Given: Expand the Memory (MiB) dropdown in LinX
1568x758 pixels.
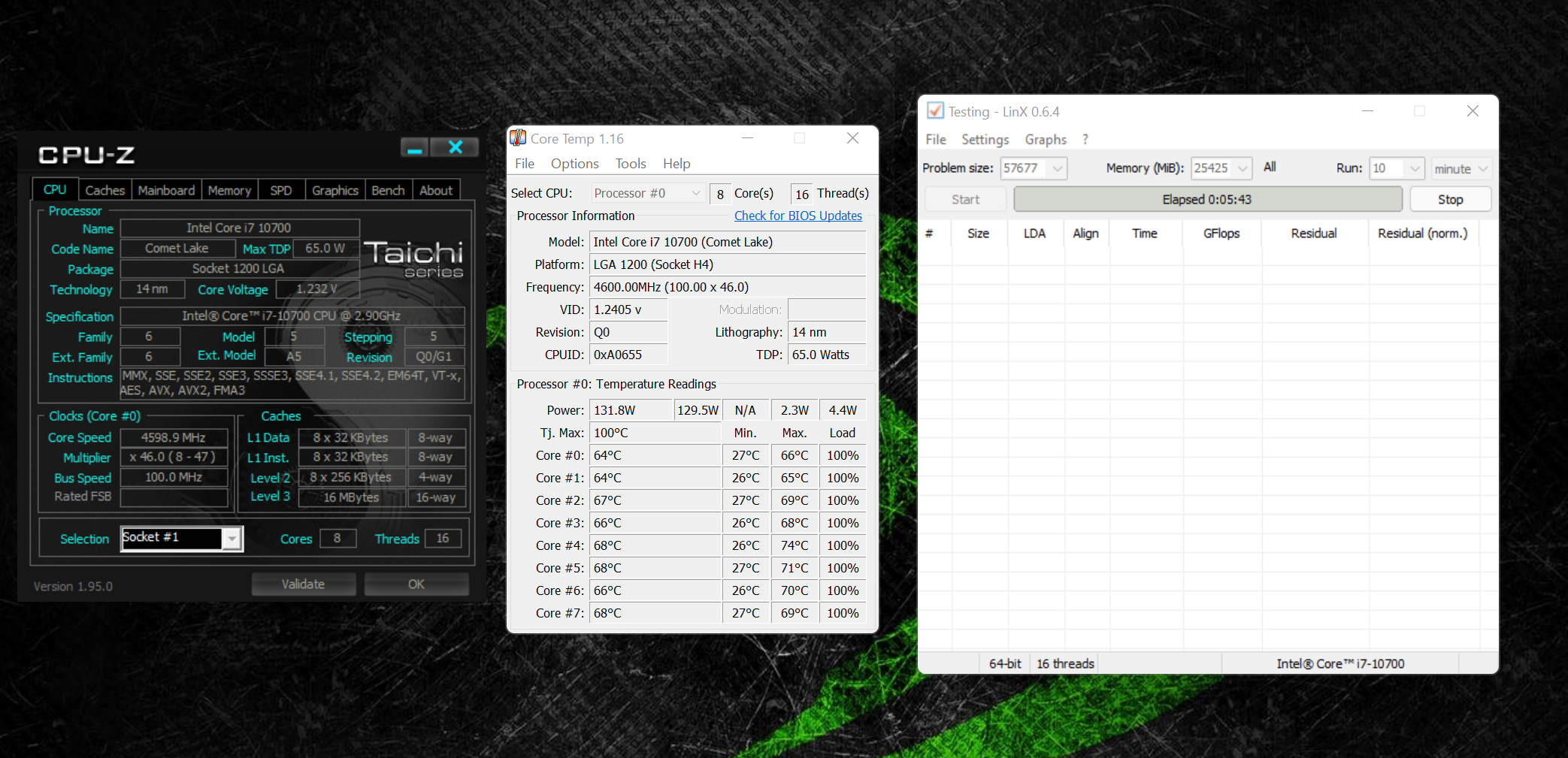Looking at the screenshot, I should (x=1243, y=168).
